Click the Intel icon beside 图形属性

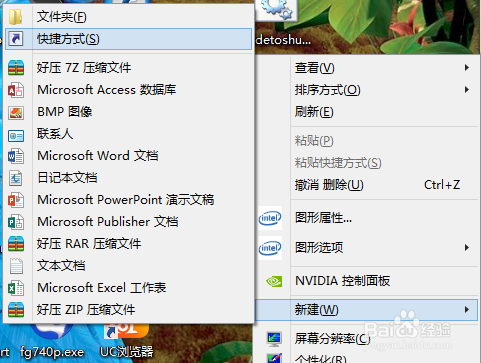(x=270, y=218)
